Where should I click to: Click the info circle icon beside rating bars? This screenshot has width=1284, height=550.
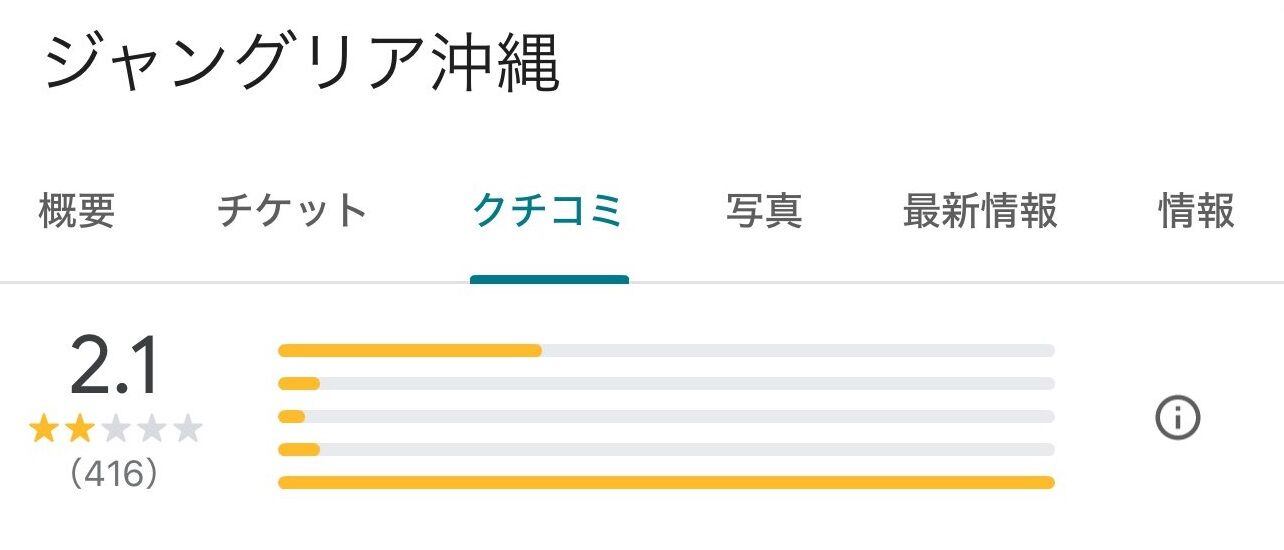(1177, 418)
